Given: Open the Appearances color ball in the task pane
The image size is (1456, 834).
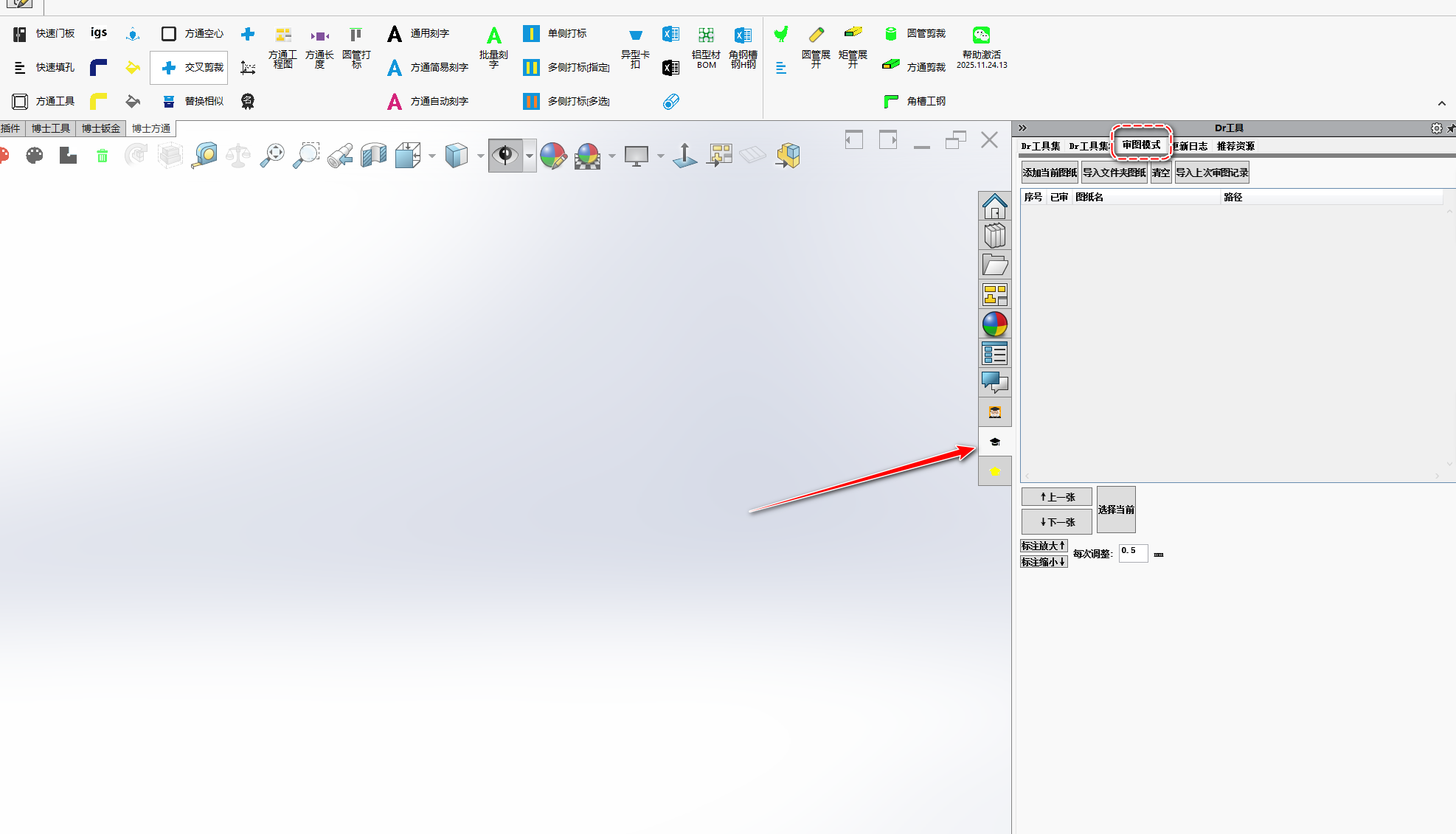Looking at the screenshot, I should pyautogui.click(x=994, y=324).
